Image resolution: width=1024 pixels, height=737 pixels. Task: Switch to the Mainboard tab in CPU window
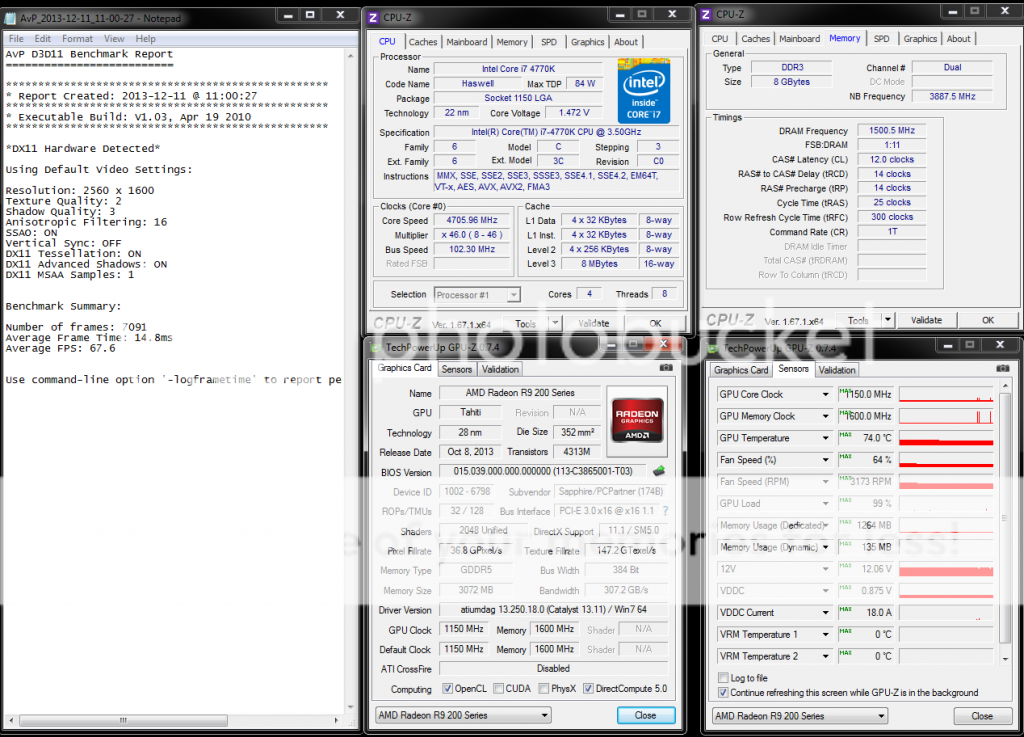(467, 42)
